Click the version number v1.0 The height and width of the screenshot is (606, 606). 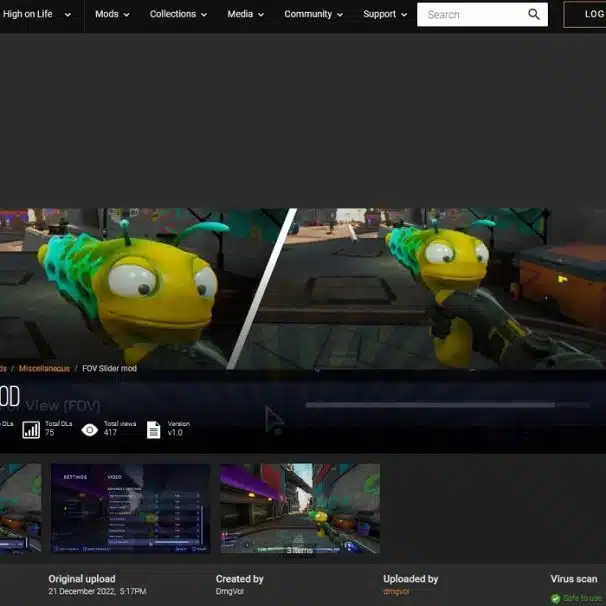coord(175,433)
